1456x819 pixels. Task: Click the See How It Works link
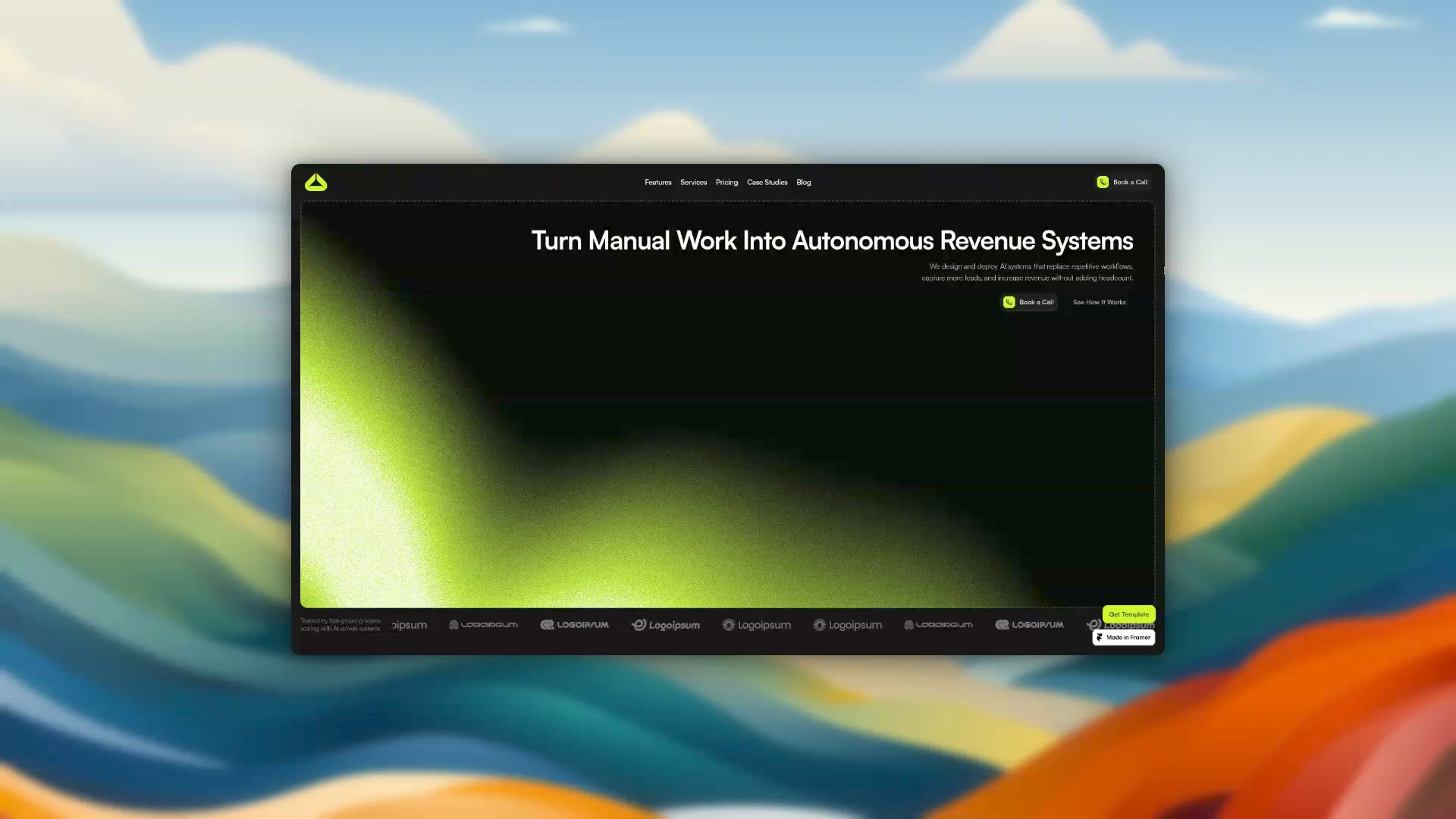(1100, 302)
